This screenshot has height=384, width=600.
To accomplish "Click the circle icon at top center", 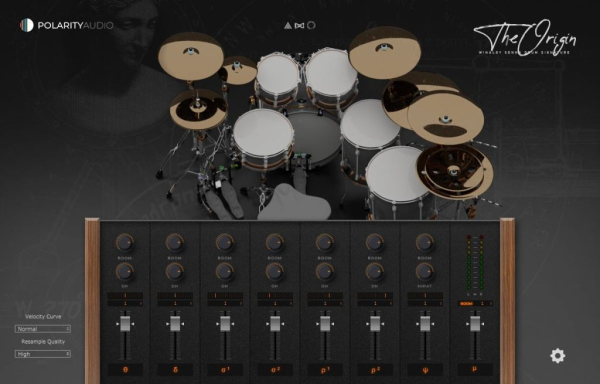I will pos(311,25).
